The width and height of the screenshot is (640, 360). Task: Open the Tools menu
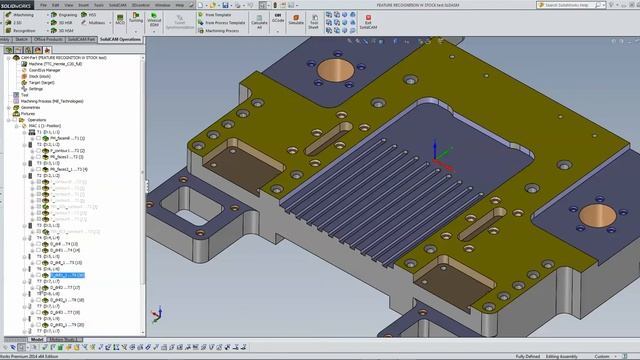(99, 5)
